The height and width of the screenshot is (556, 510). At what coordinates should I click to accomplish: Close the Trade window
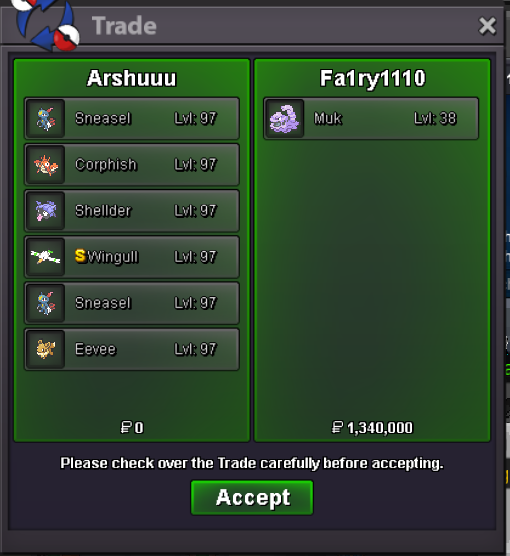tap(487, 26)
